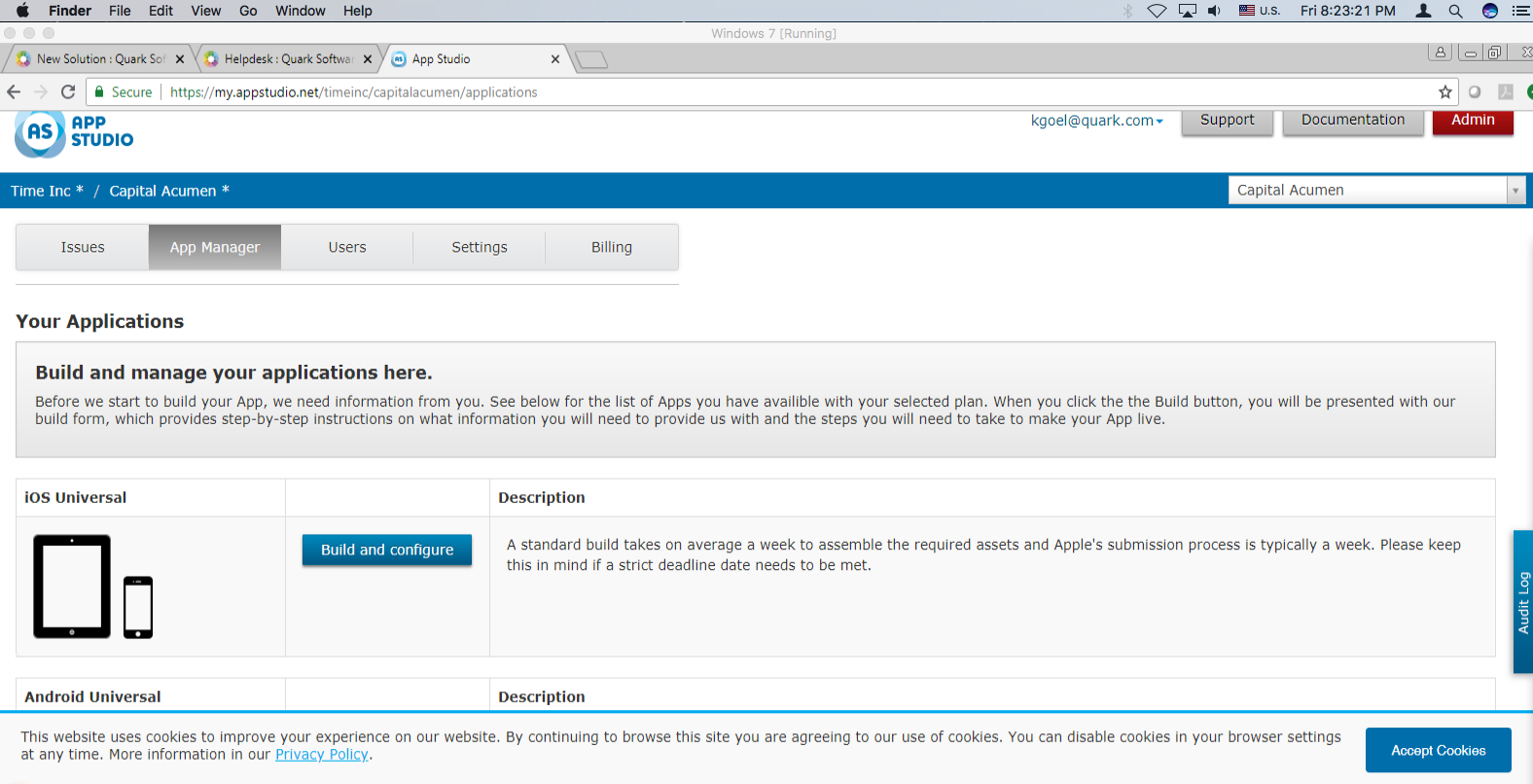Click Capital Acumen breadcrumb link
Viewport: 1533px width, 784px height.
(169, 191)
